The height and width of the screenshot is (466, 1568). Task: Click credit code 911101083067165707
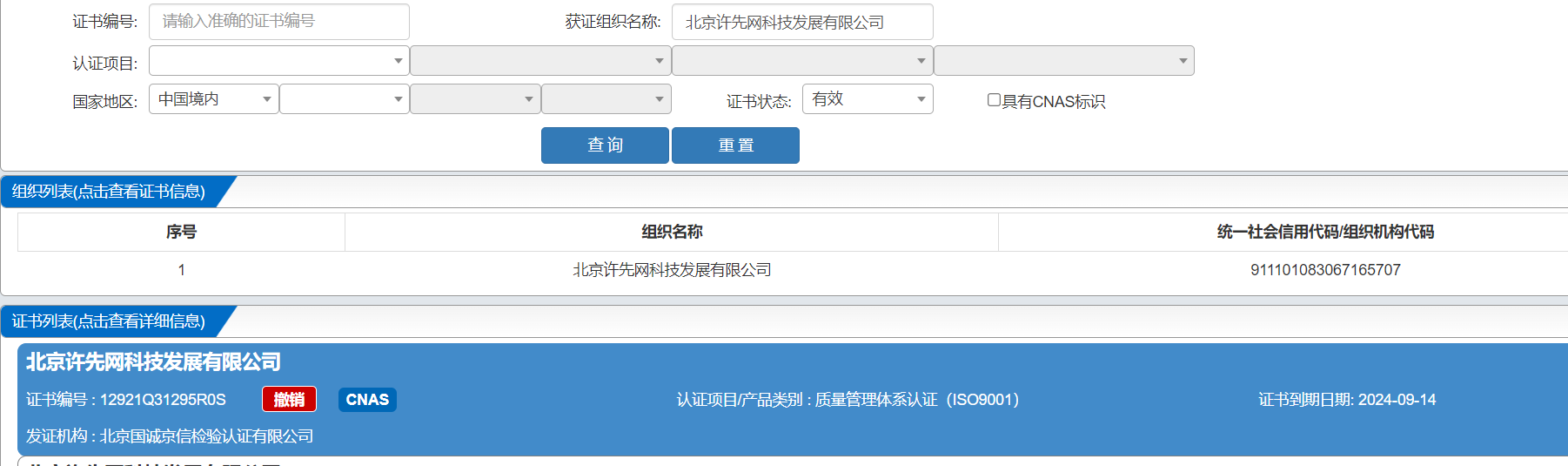click(x=1325, y=270)
